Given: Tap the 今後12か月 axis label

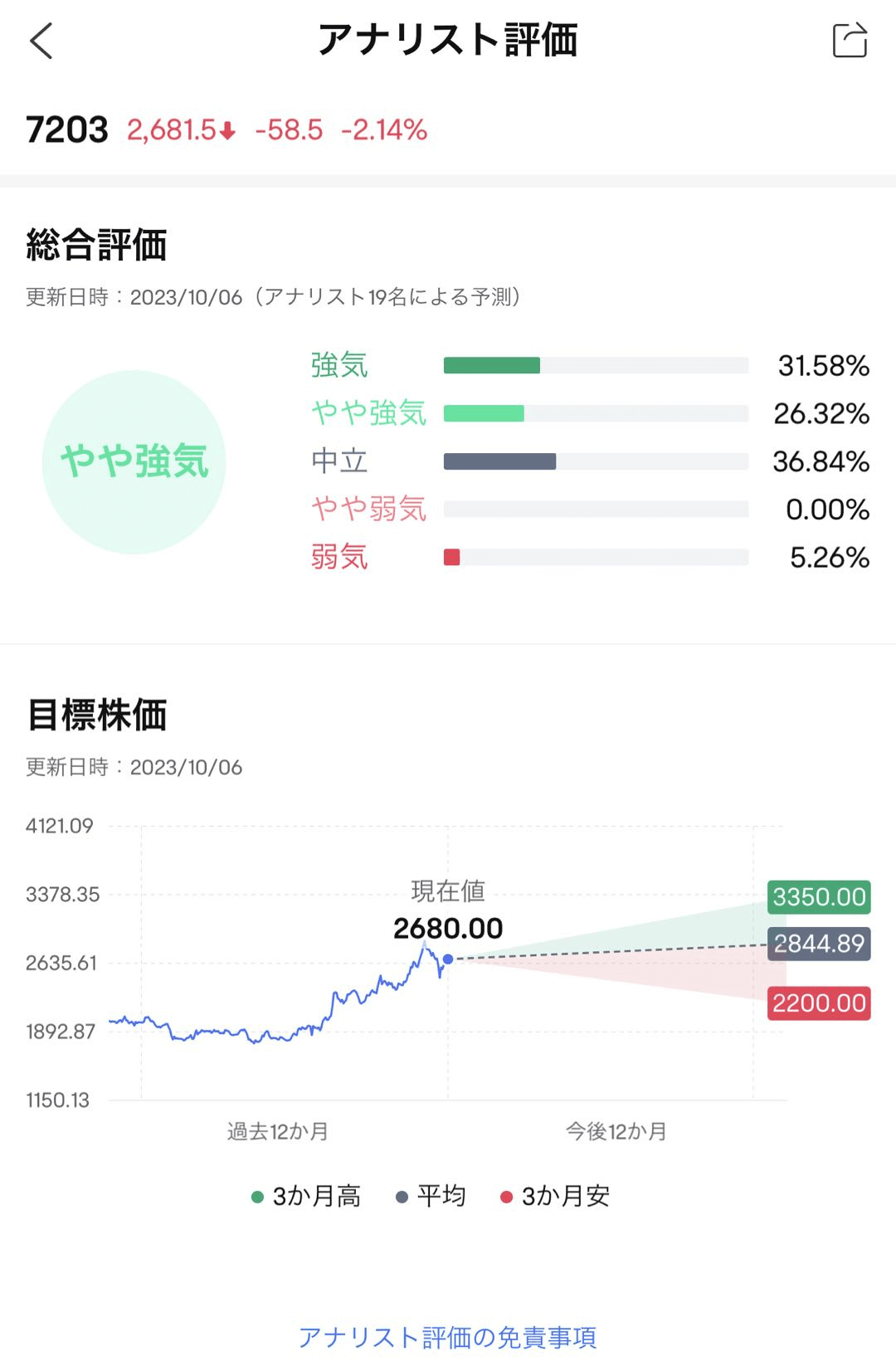Looking at the screenshot, I should coord(616,1131).
